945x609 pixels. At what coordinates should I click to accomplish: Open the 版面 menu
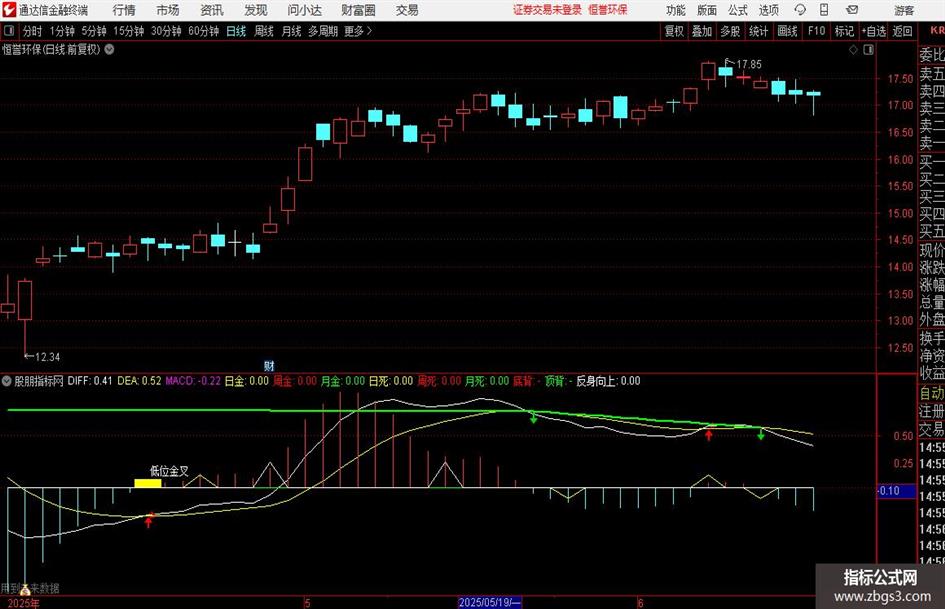706,10
